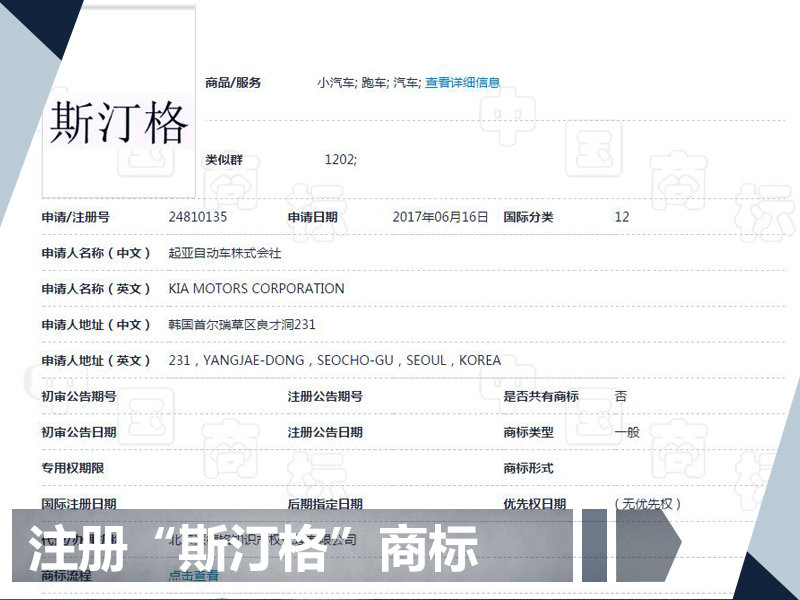Click the international class value 12

click(x=622, y=217)
